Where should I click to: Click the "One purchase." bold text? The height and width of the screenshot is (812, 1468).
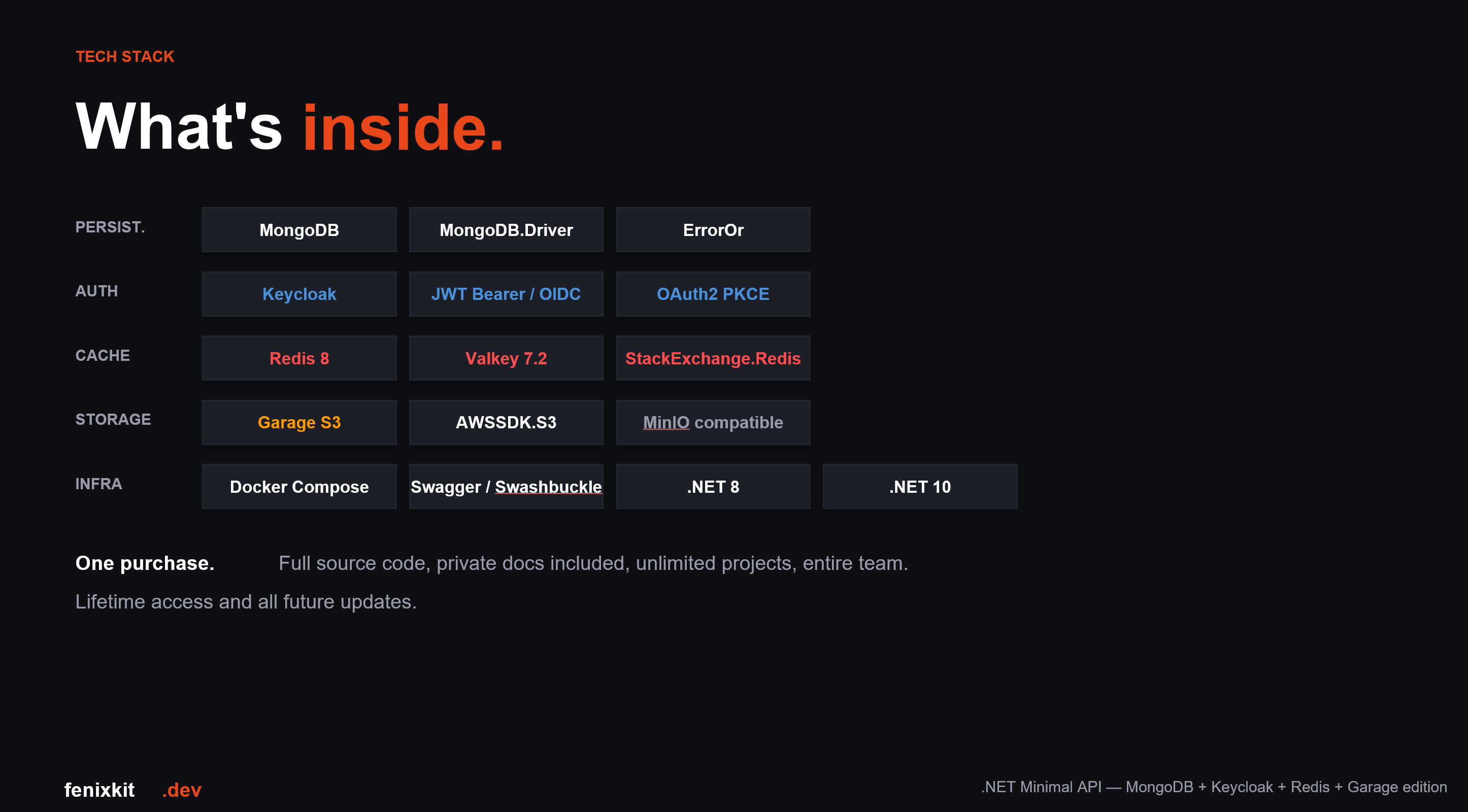pos(145,563)
